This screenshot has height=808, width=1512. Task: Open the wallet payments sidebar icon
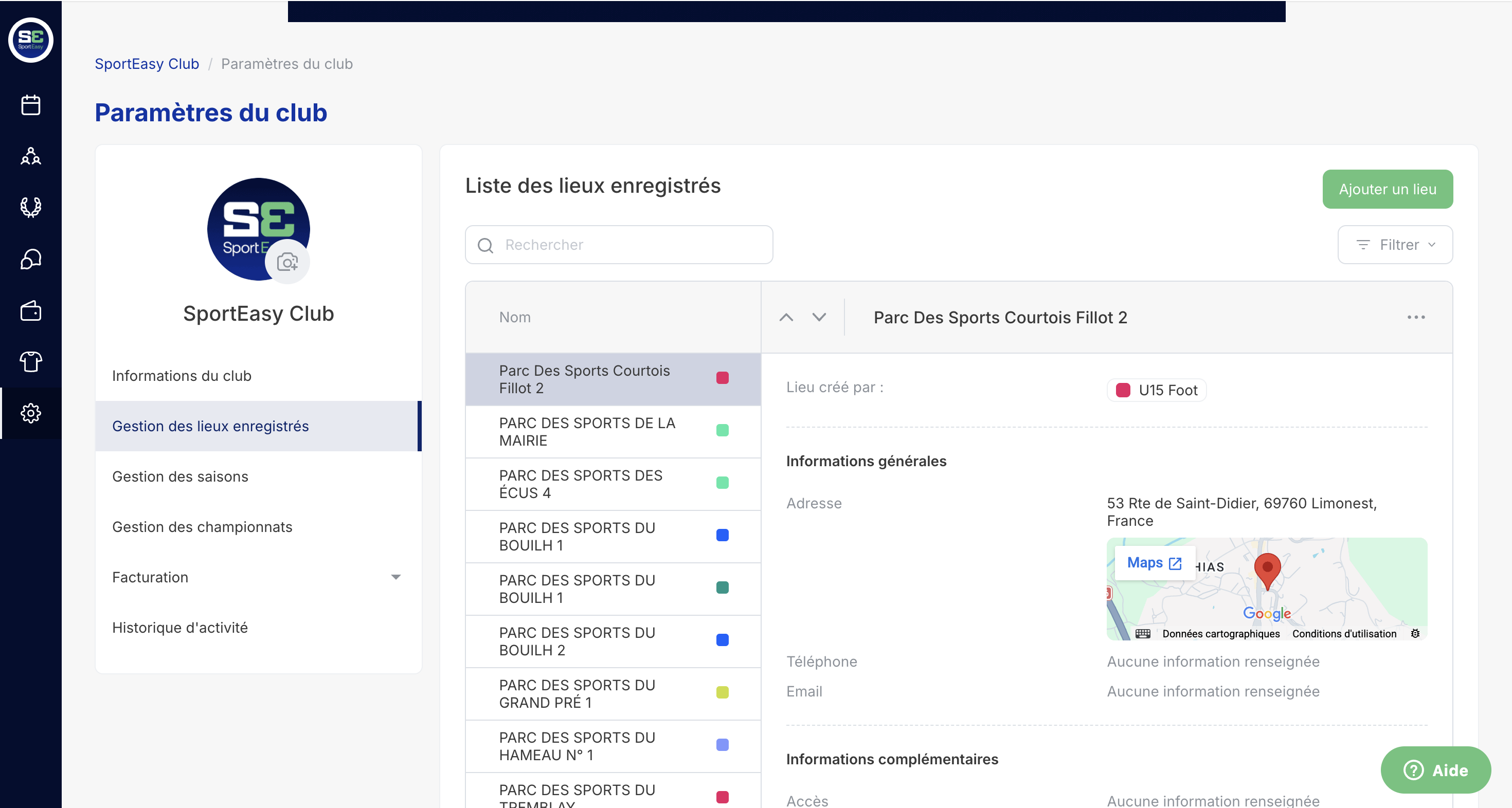click(30, 310)
